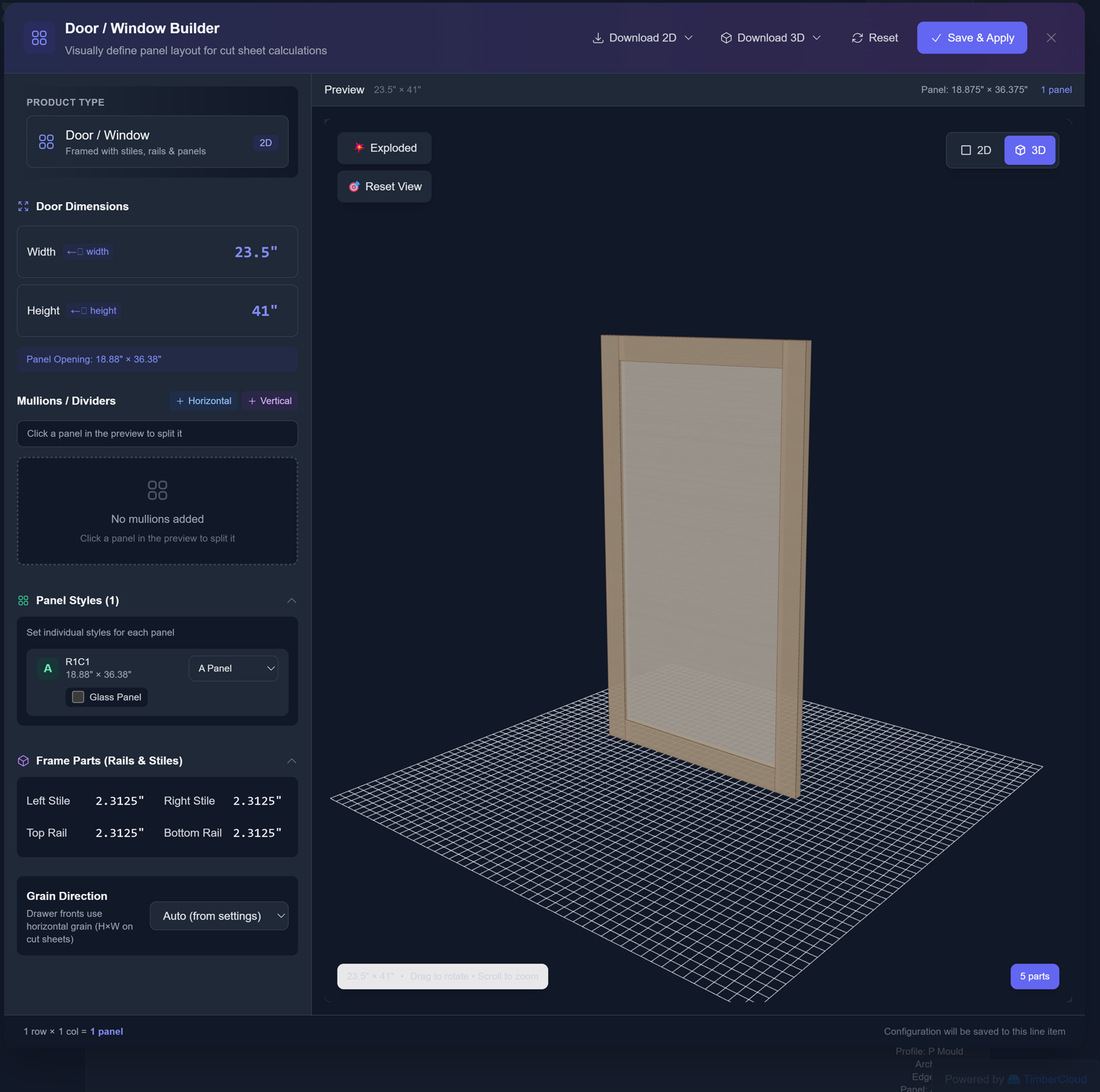
Task: Click the Drag to rotate hint bar
Action: 443,976
